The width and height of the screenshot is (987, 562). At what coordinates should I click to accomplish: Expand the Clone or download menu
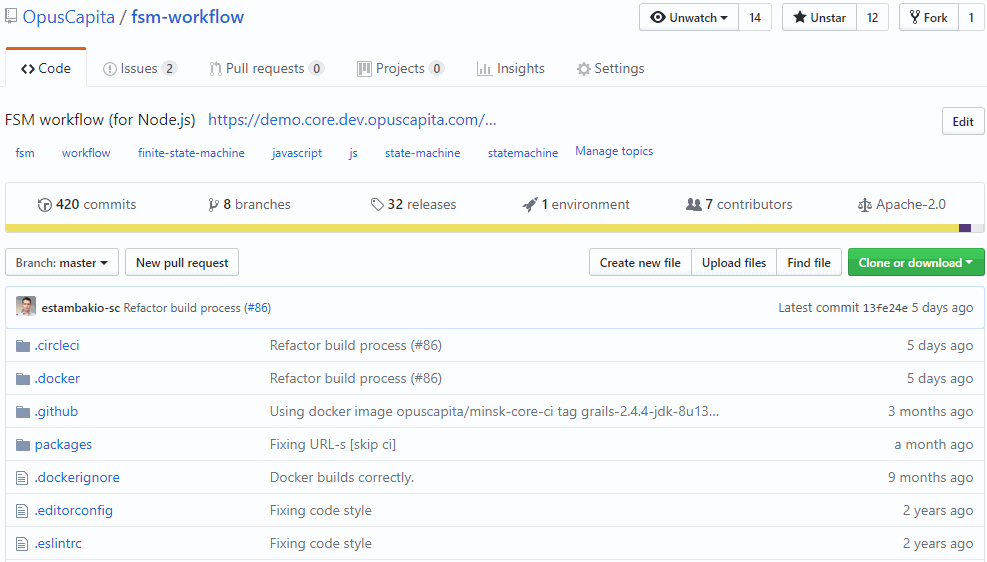click(915, 263)
